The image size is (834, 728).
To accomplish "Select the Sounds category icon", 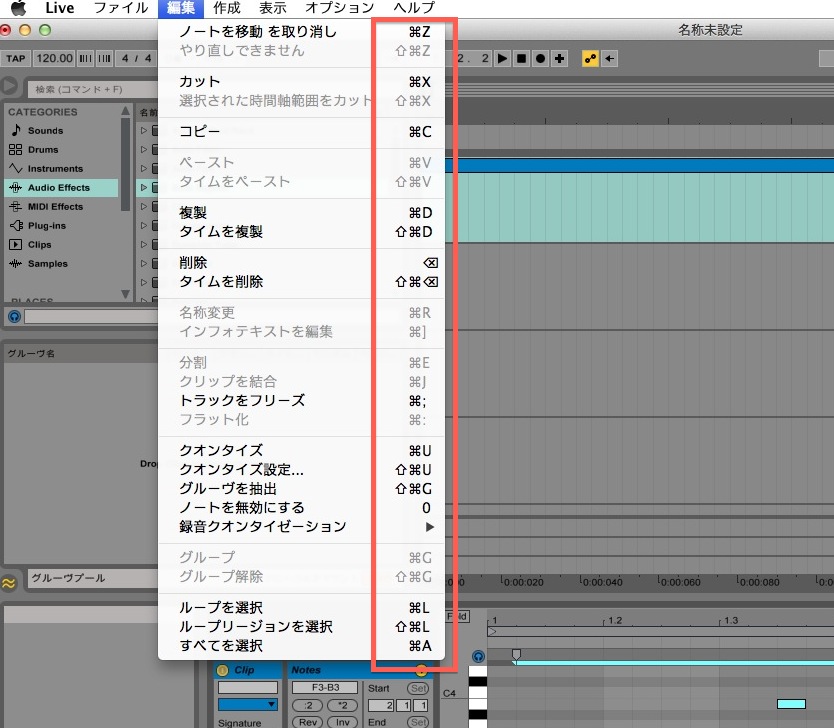I will click(16, 130).
